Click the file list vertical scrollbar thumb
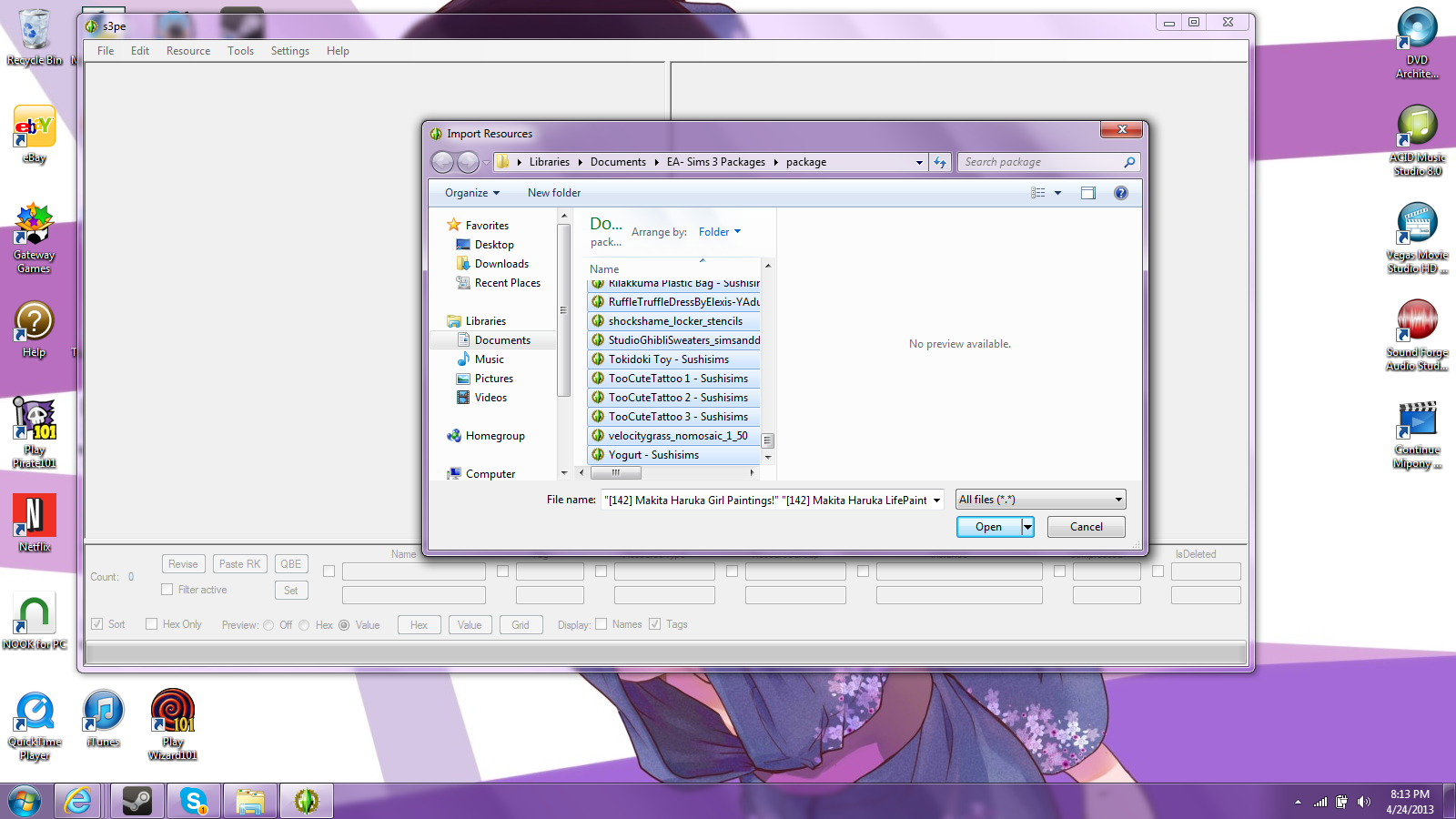1456x819 pixels. [x=767, y=440]
